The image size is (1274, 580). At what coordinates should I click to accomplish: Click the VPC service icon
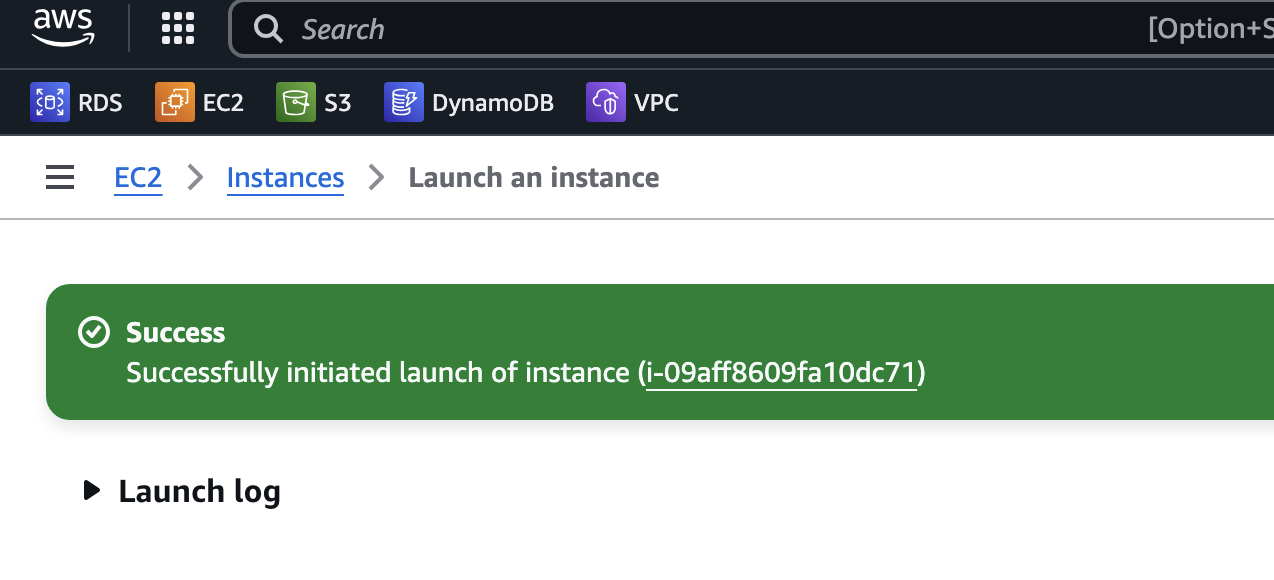(606, 102)
